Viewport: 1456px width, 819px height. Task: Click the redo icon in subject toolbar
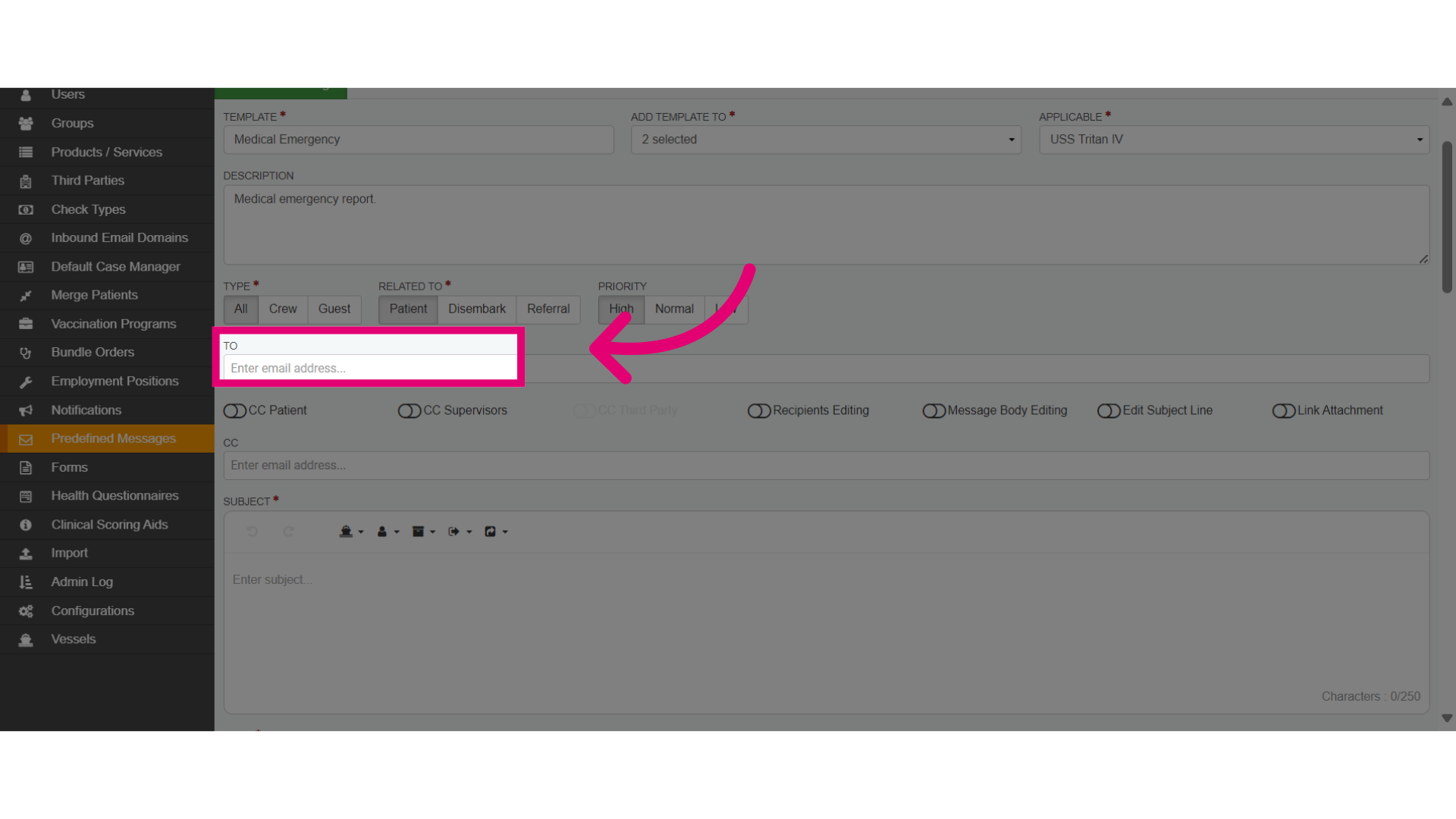click(288, 532)
